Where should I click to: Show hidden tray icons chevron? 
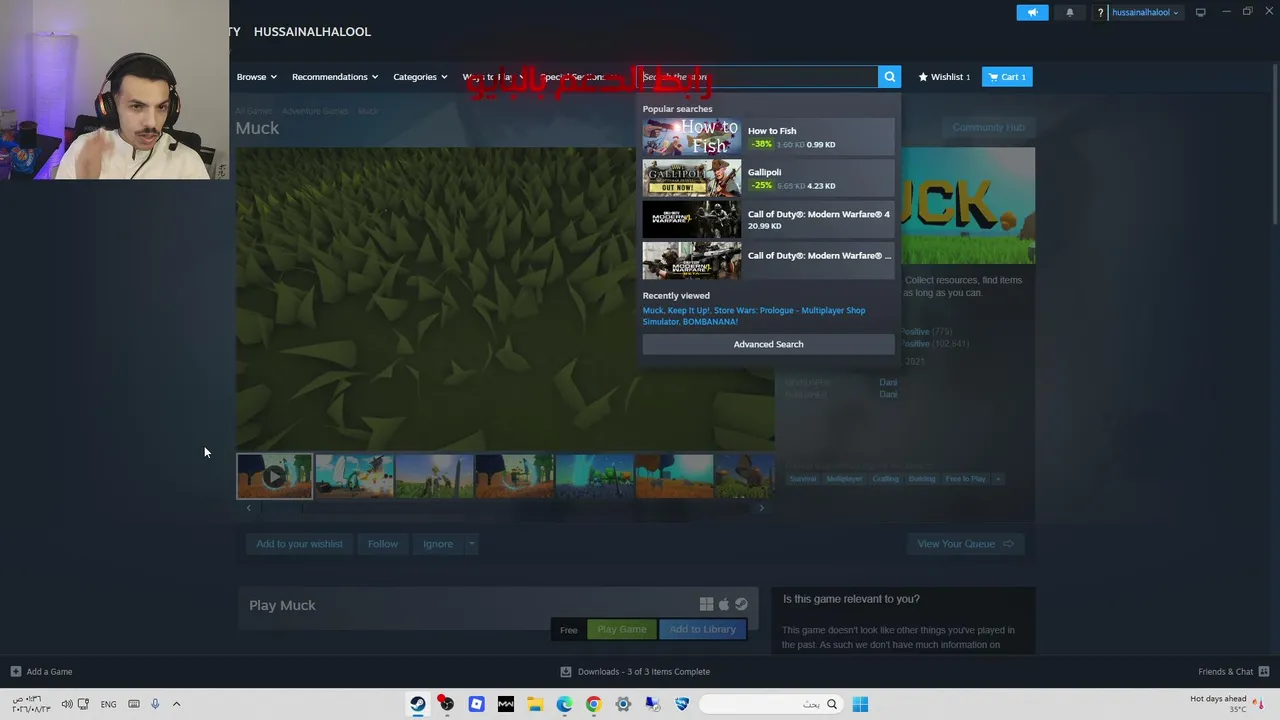(176, 704)
